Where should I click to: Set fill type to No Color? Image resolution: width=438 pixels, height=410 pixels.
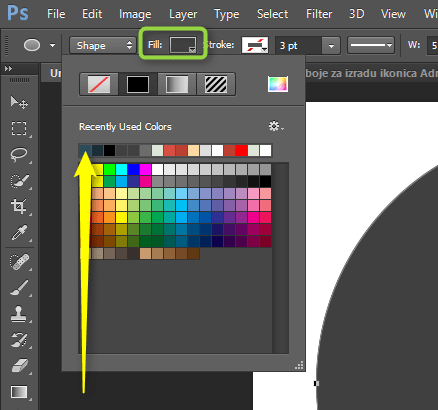click(x=99, y=84)
